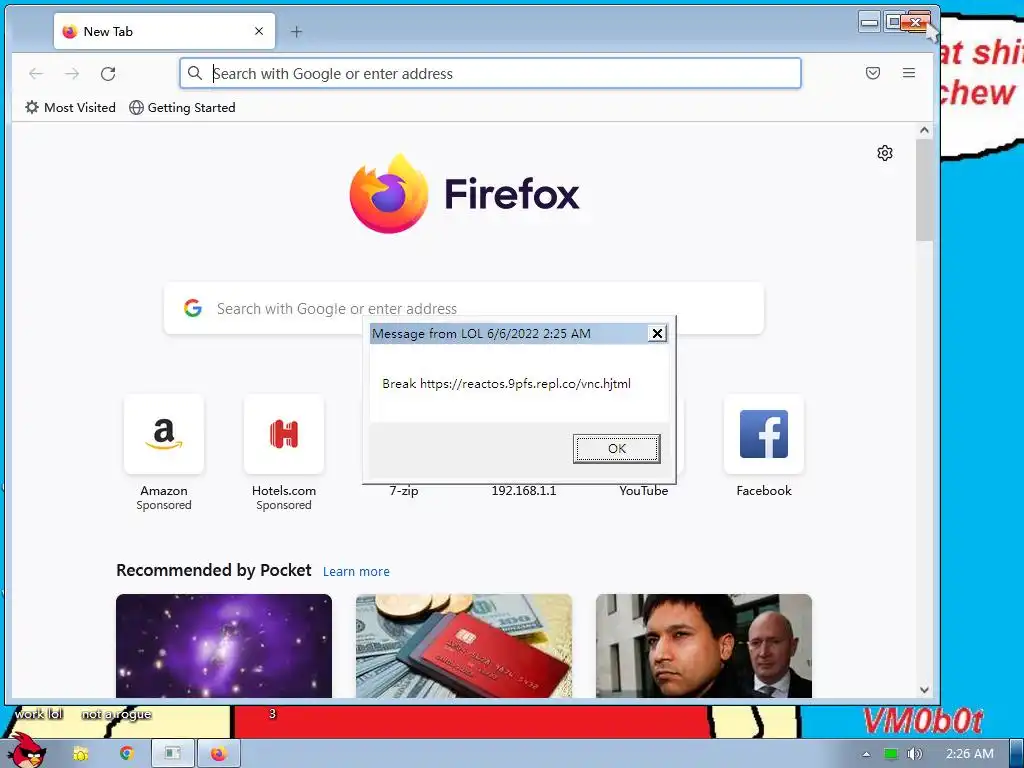
Task: Dismiss the message dialog with OK
Action: (x=616, y=449)
